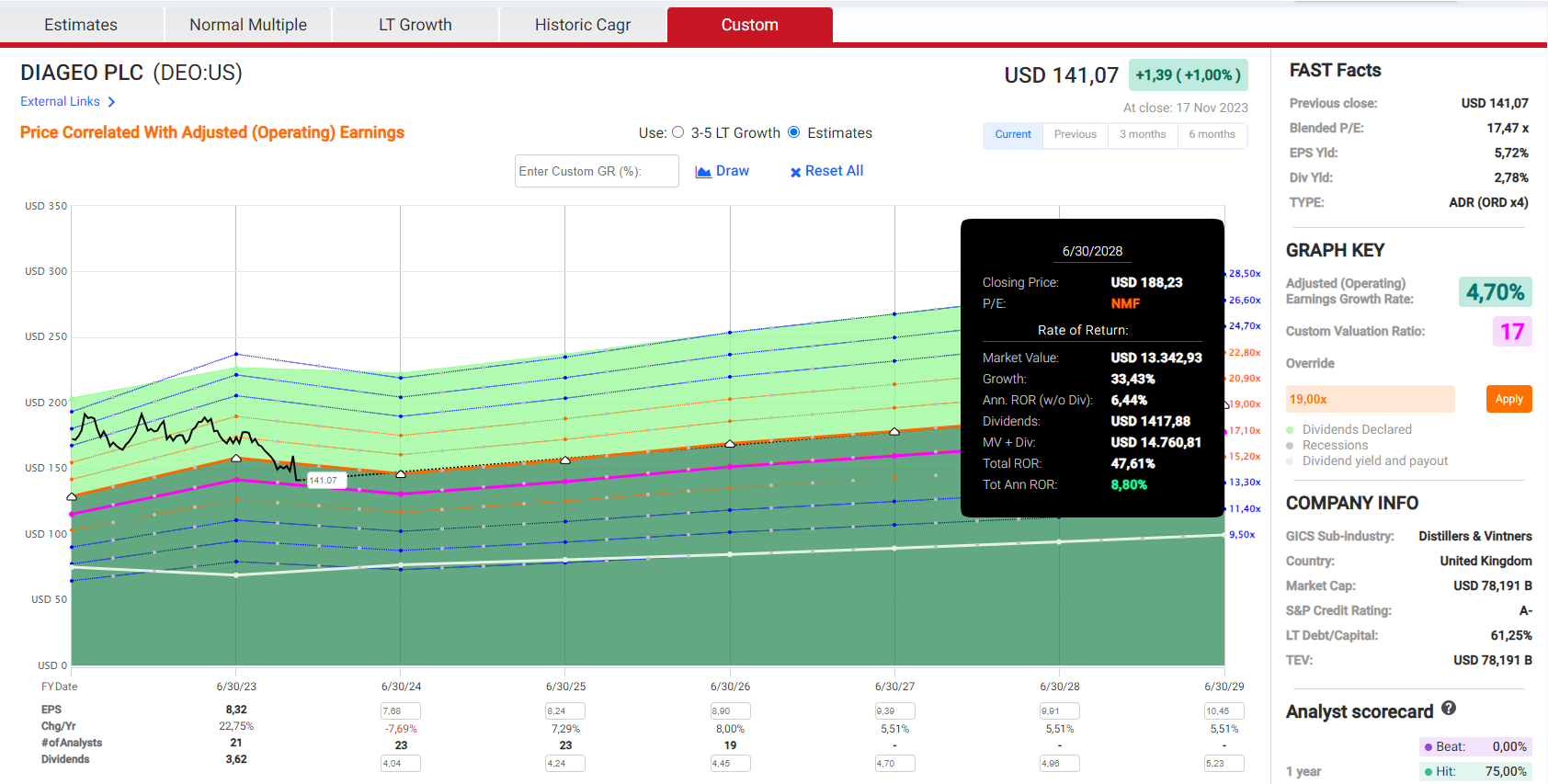Click the Draw chart icon
The image size is (1548, 784).
[703, 172]
